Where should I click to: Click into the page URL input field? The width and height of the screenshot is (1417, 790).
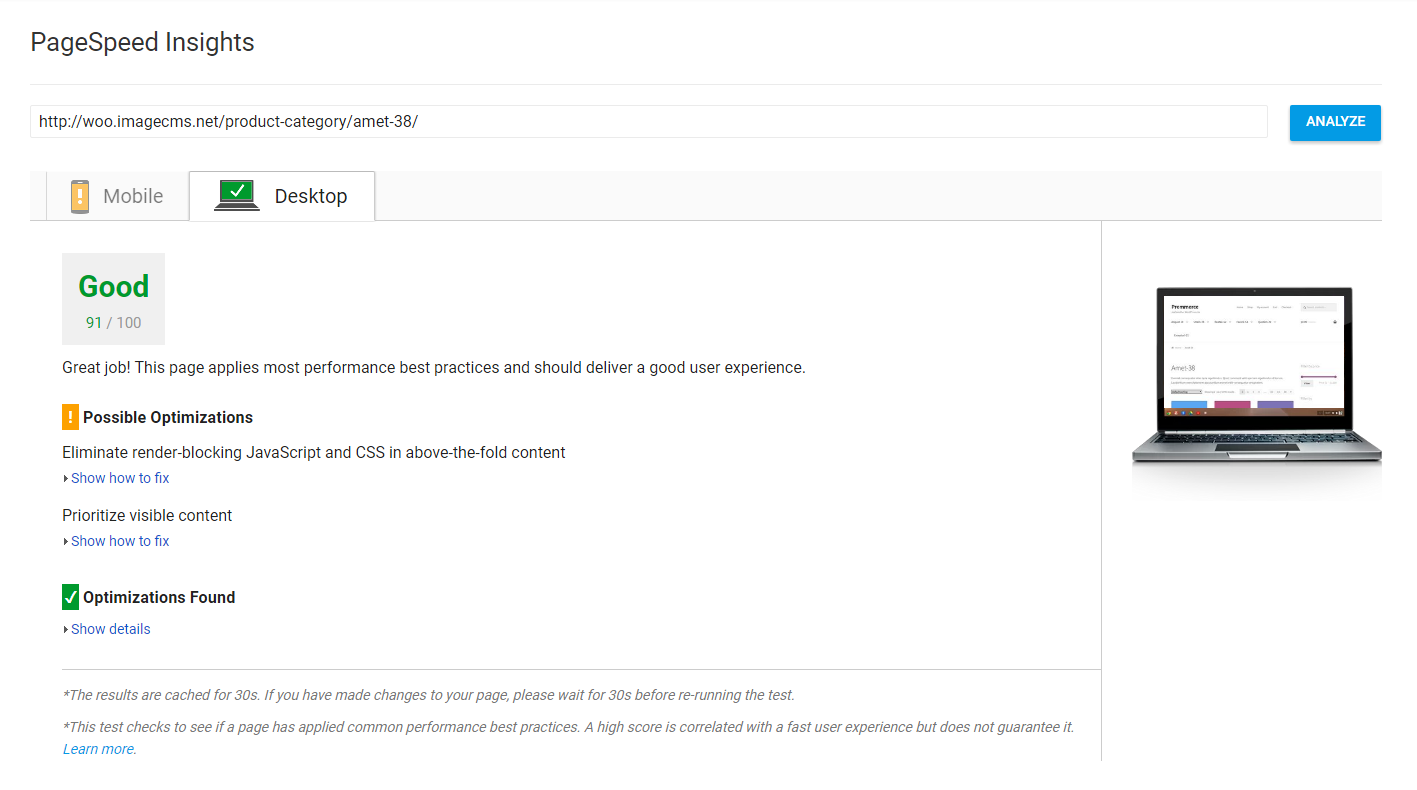[649, 121]
